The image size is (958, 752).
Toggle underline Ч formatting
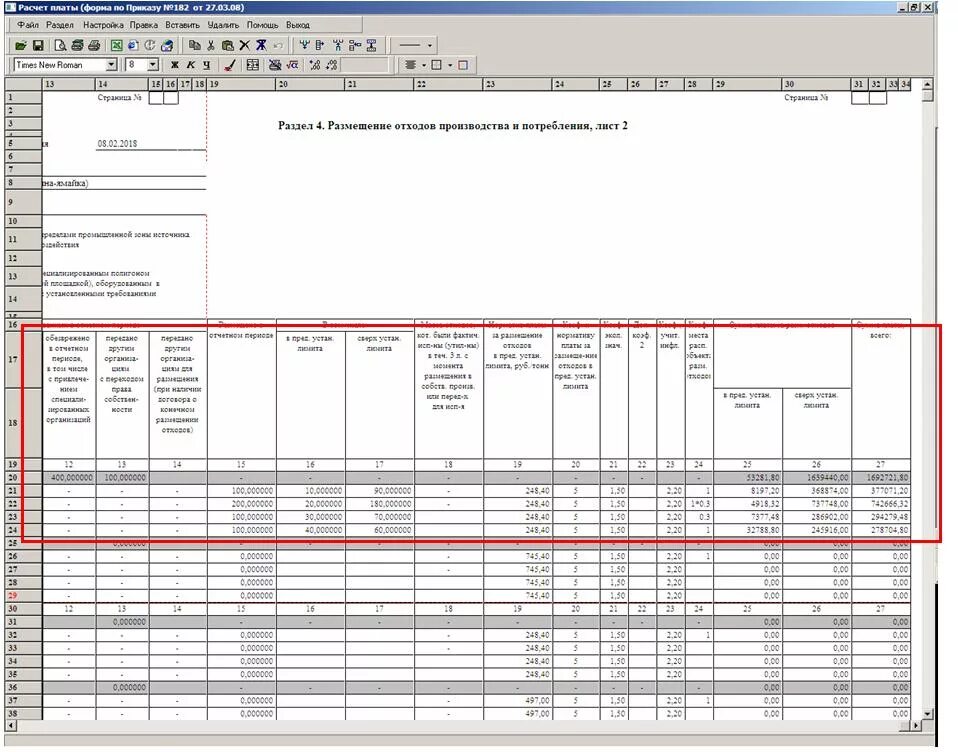(207, 65)
